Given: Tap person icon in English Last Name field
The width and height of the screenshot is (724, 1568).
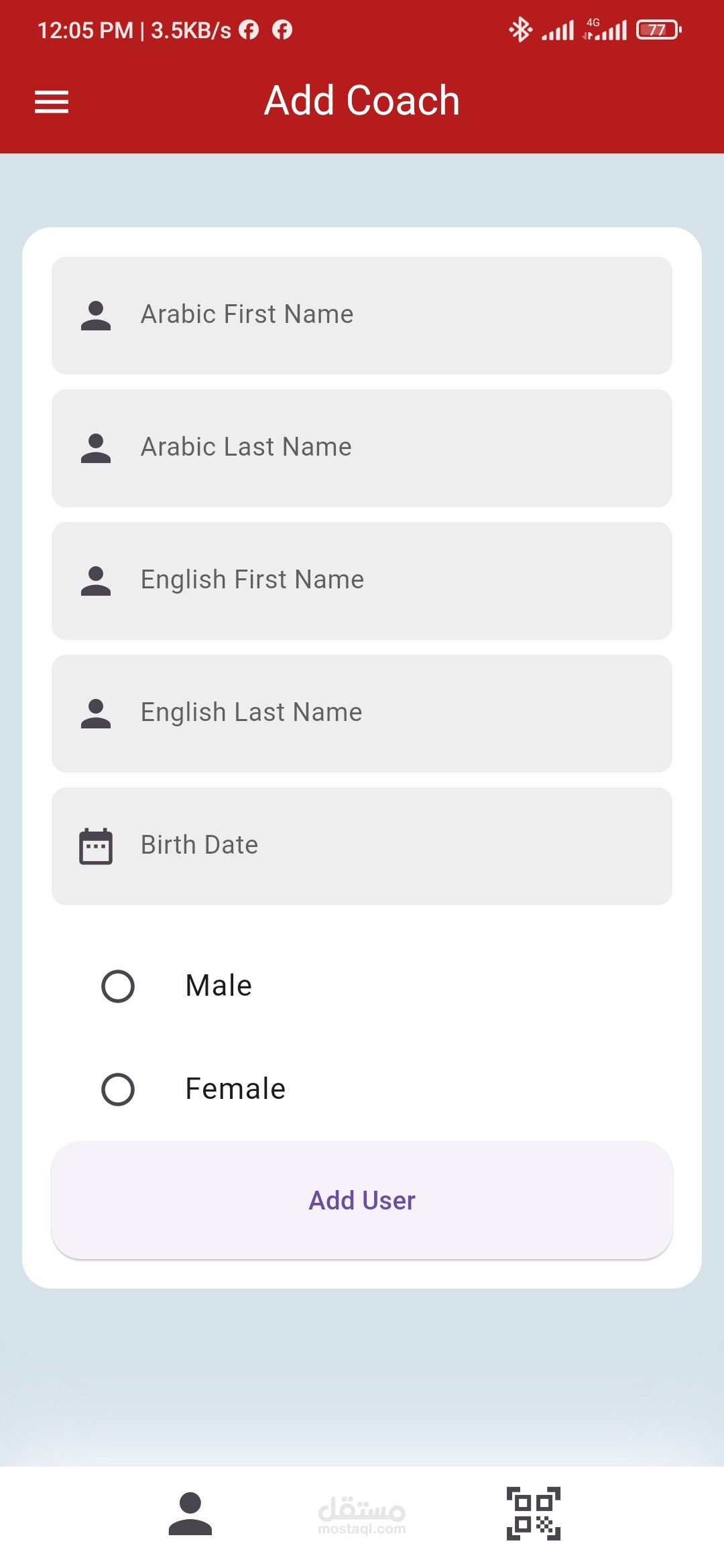Looking at the screenshot, I should coord(96,714).
